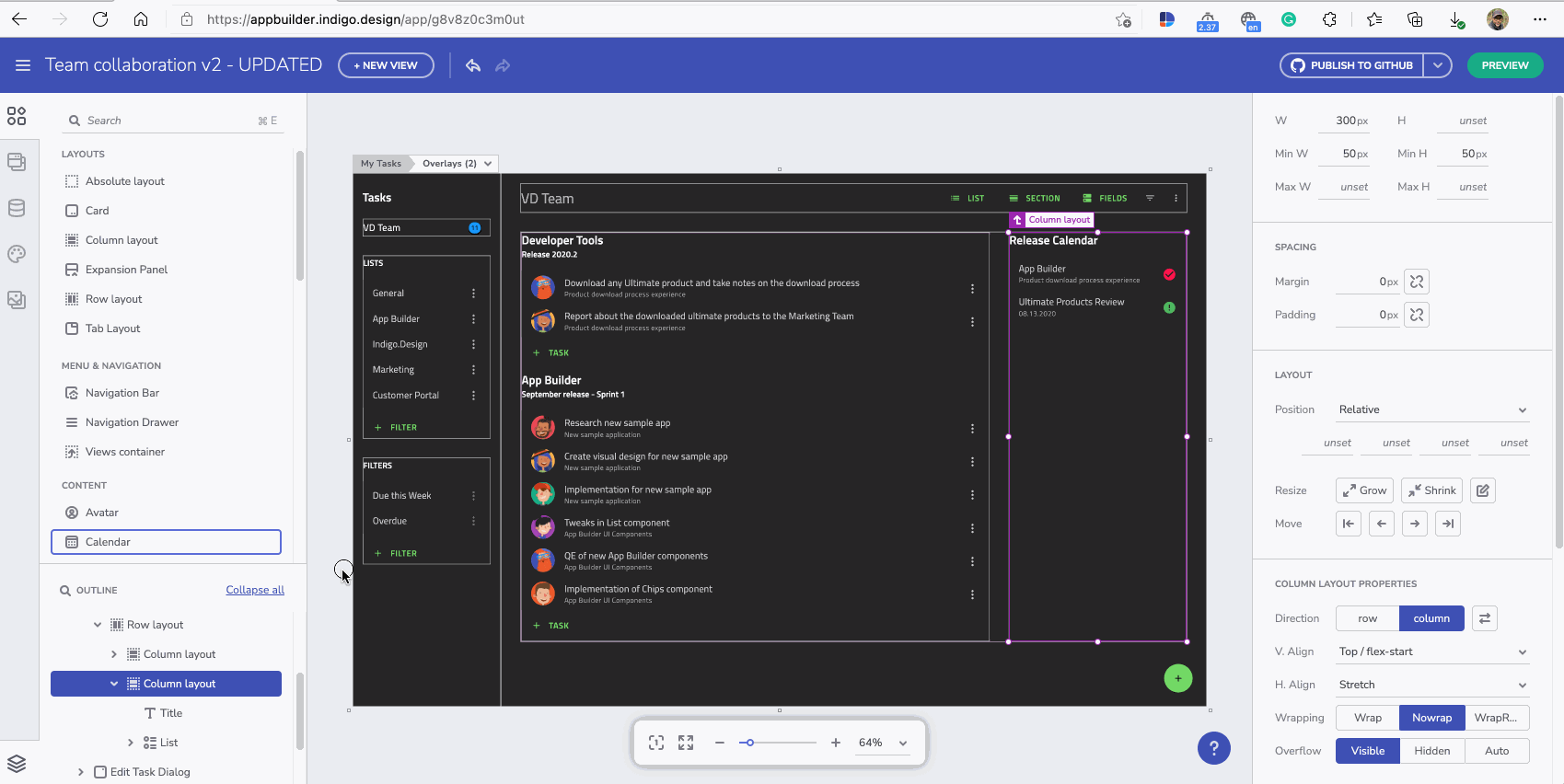
Task: Select Title item in outline tree
Action: tap(171, 713)
